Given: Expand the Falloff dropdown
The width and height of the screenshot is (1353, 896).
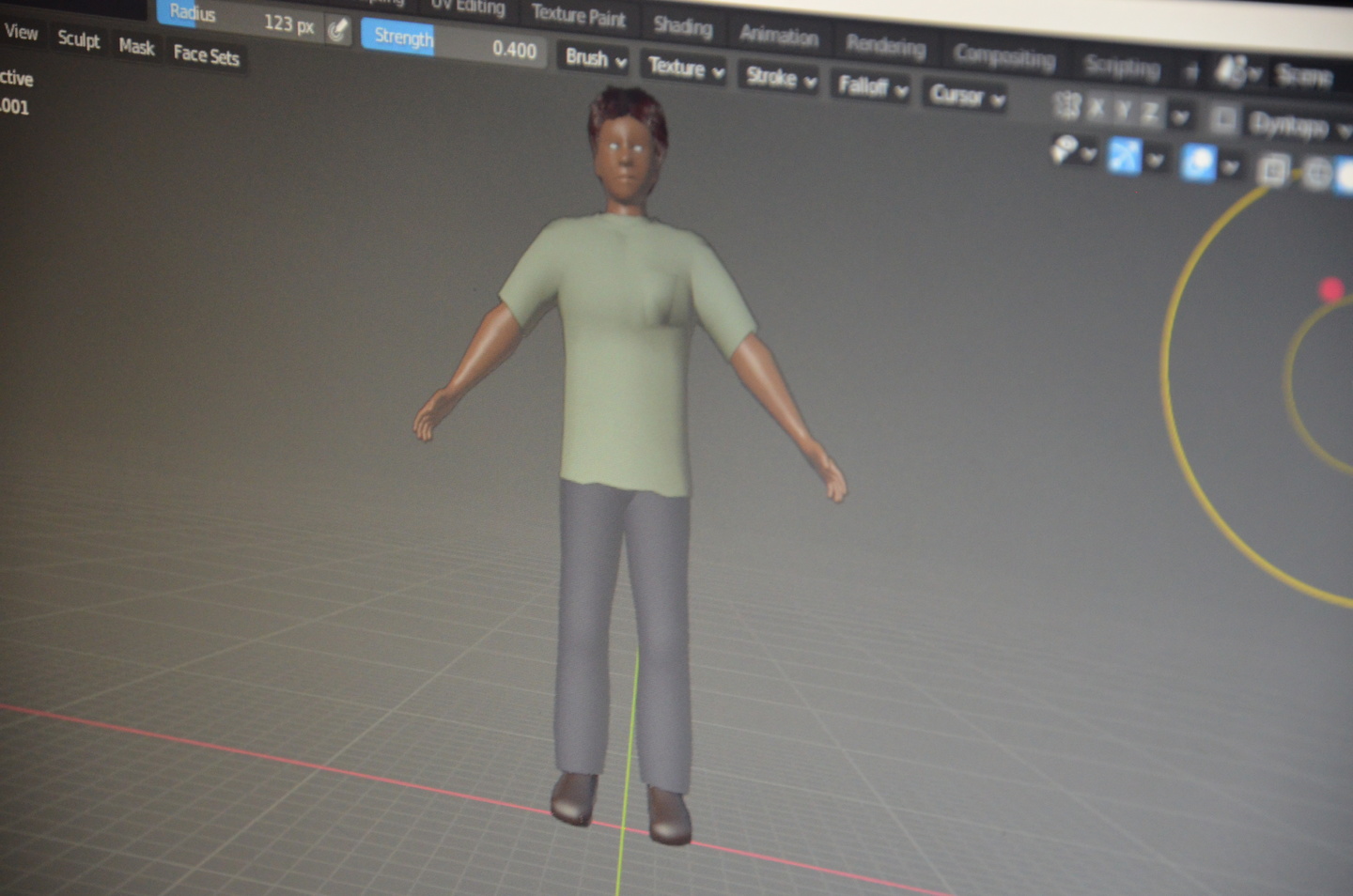Looking at the screenshot, I should click(873, 87).
